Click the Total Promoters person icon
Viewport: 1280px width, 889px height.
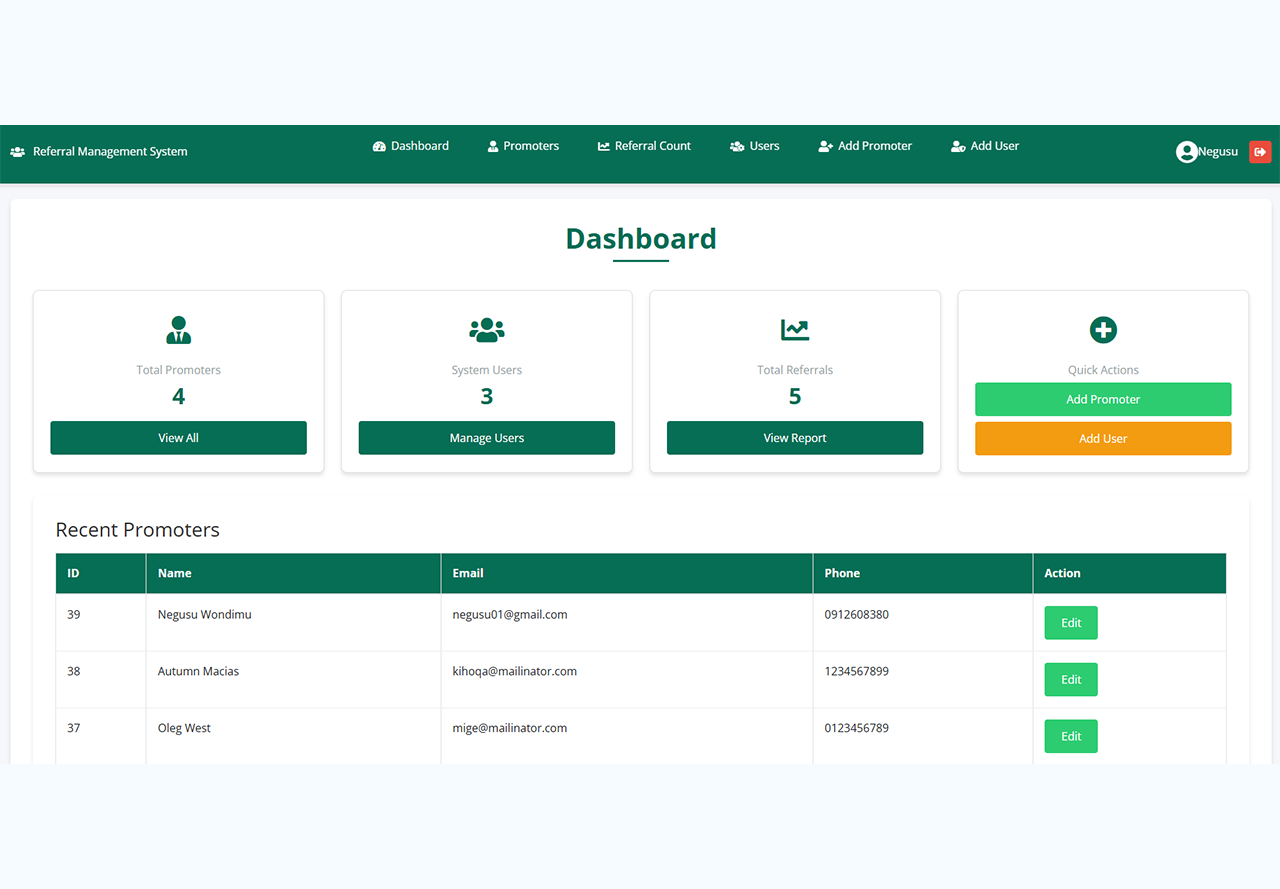click(x=178, y=330)
